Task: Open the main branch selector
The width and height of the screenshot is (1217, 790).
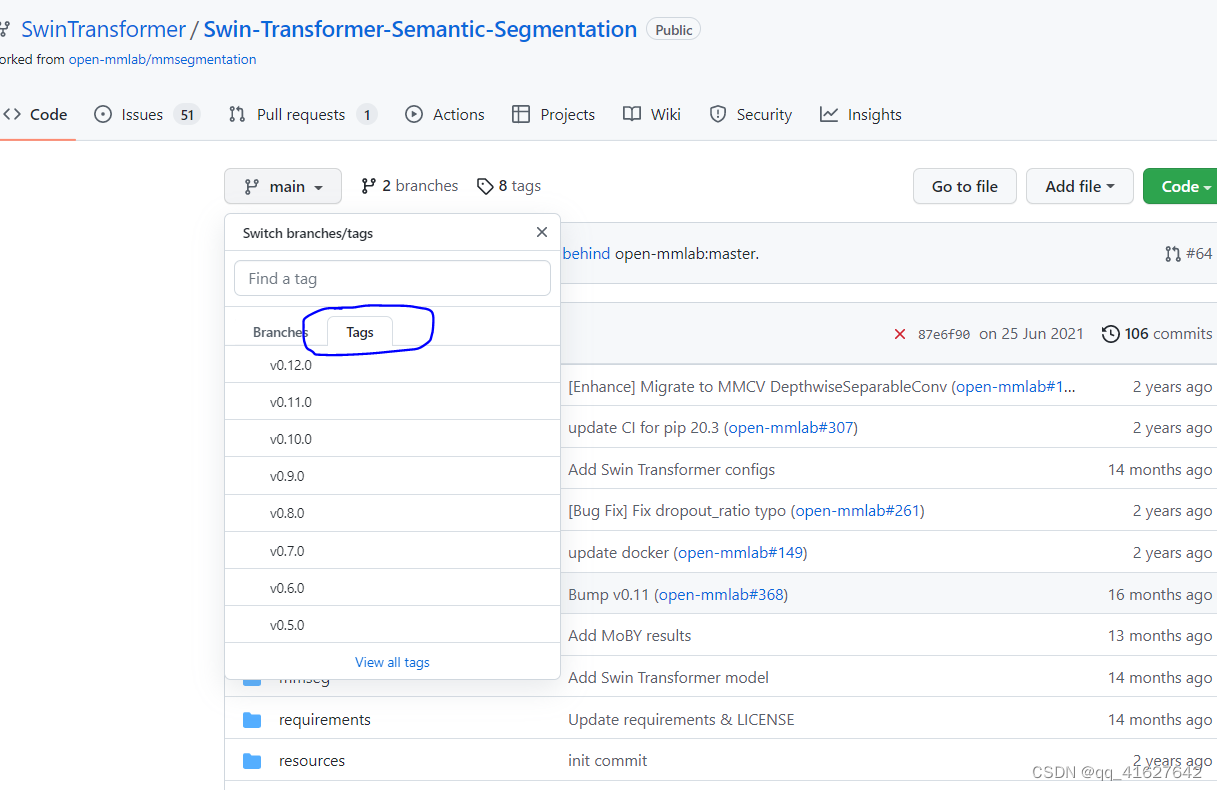Action: pos(283,186)
